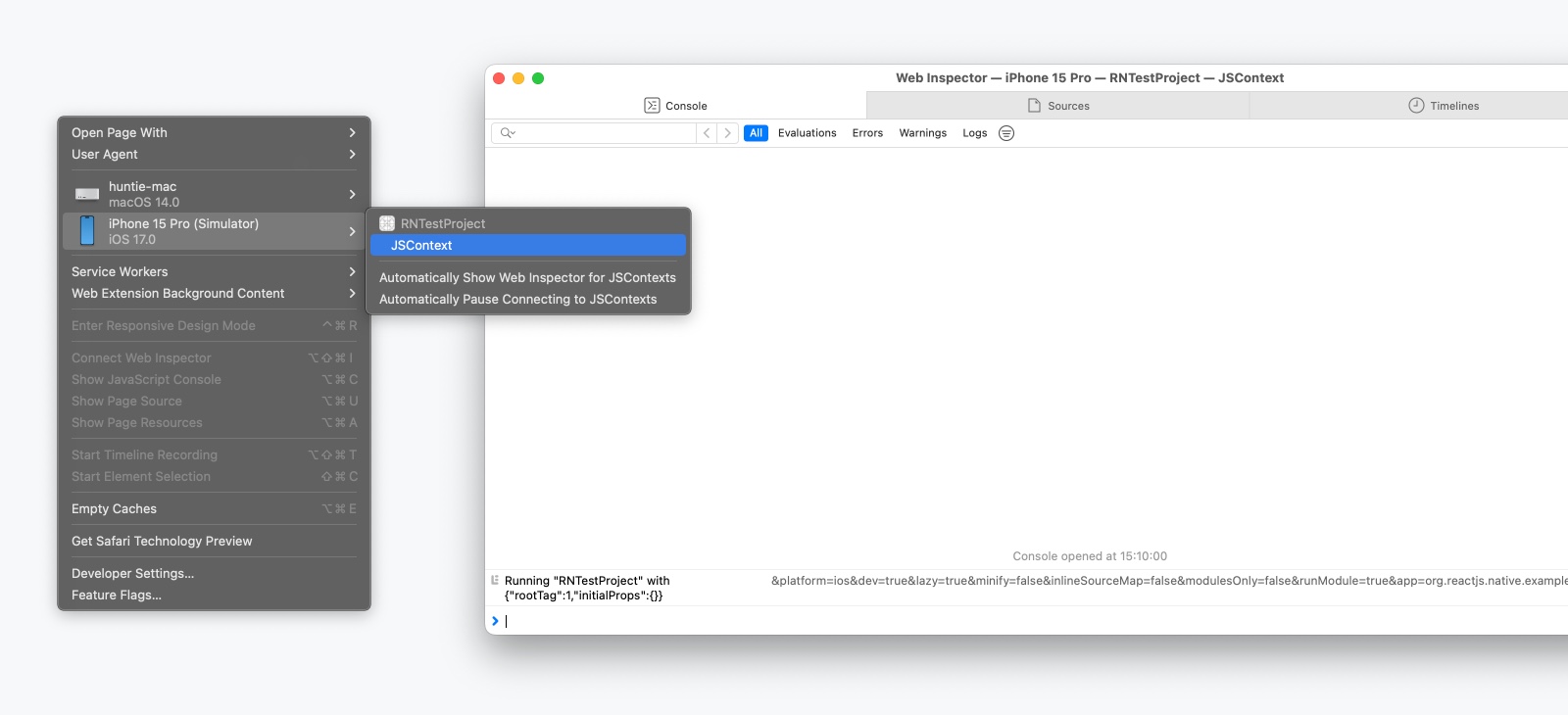Go to next search result arrow
1568x715 pixels.
coord(727,133)
